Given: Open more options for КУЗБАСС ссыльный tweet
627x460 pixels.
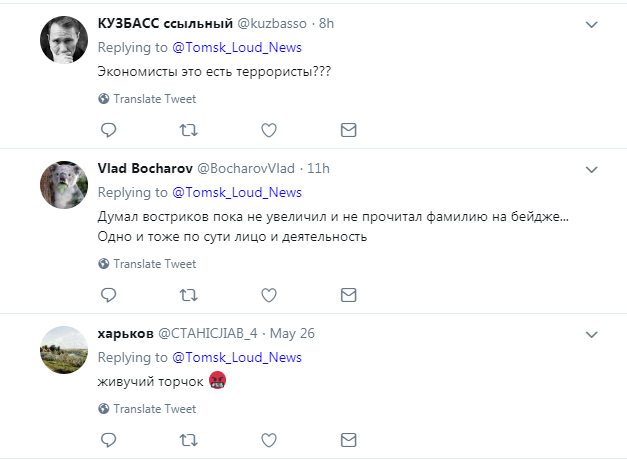Looking at the screenshot, I should tap(591, 24).
